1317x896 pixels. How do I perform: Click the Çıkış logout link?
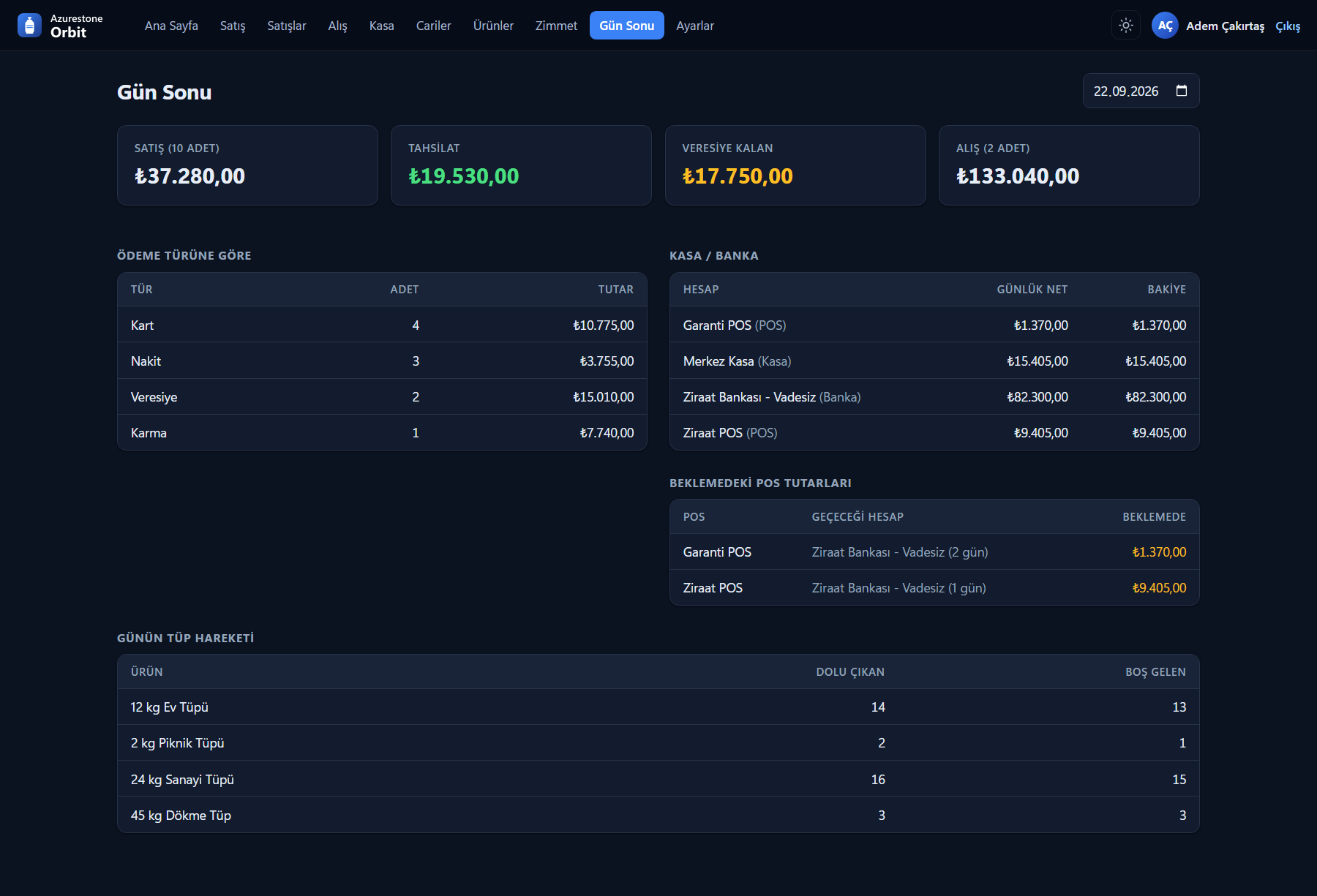pyautogui.click(x=1288, y=26)
